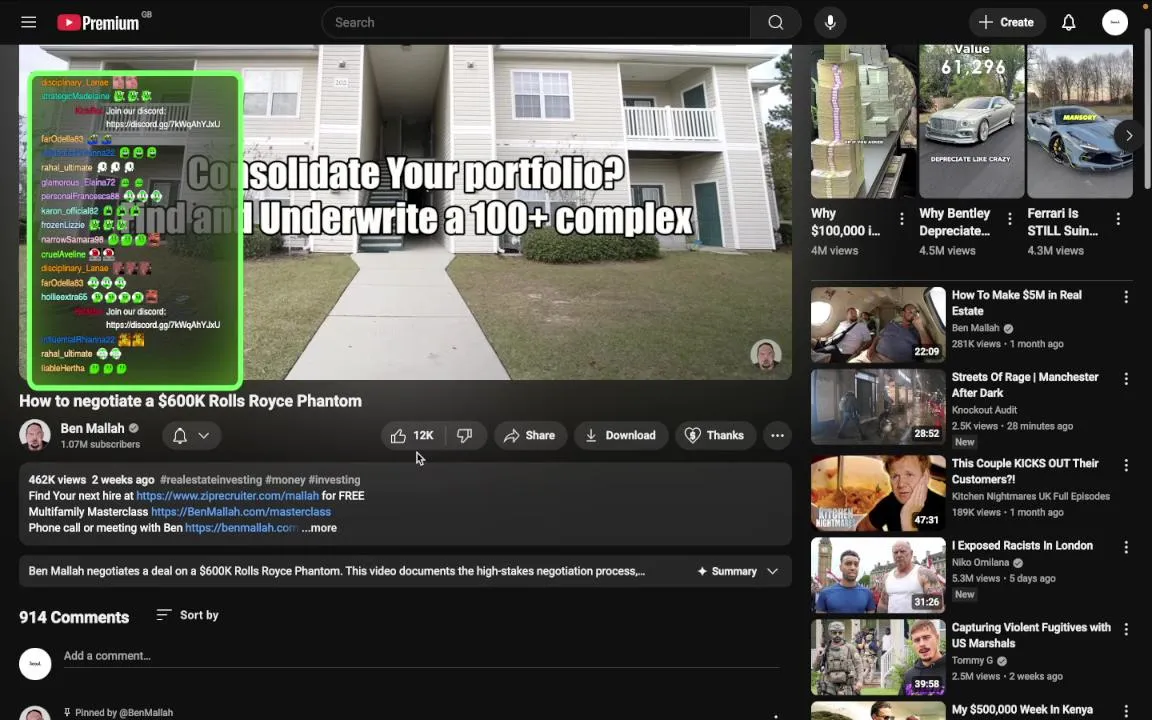
Task: Open How To Make $5M thumbnail
Action: (x=878, y=325)
